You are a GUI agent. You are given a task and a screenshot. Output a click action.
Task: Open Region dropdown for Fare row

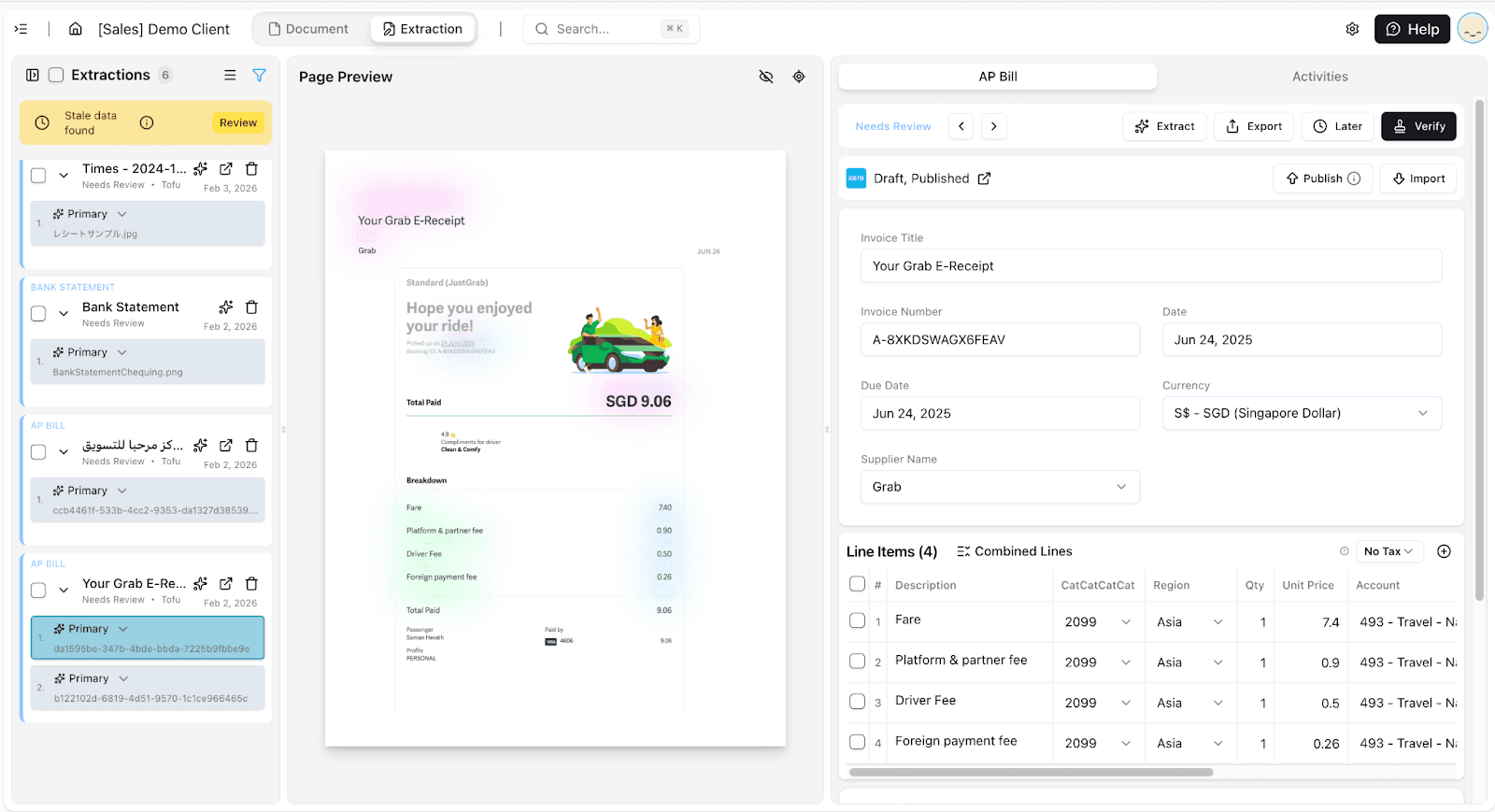pyautogui.click(x=1189, y=622)
